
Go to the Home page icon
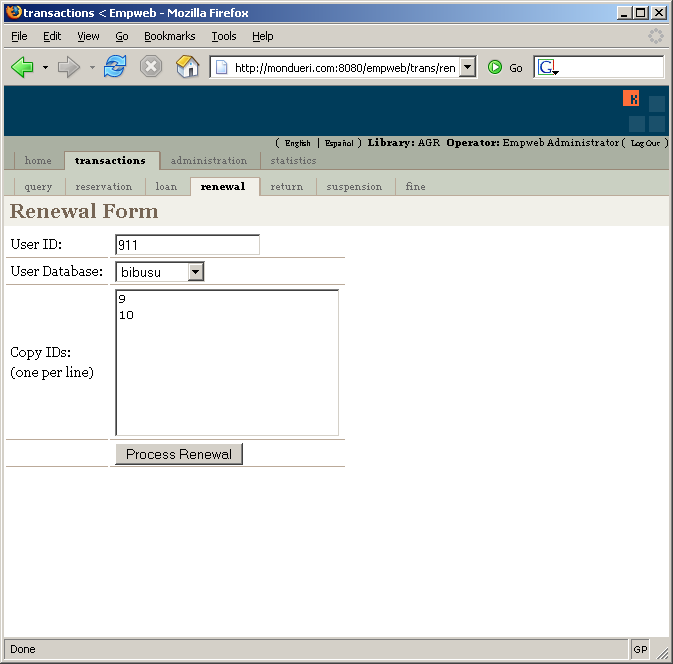click(188, 67)
